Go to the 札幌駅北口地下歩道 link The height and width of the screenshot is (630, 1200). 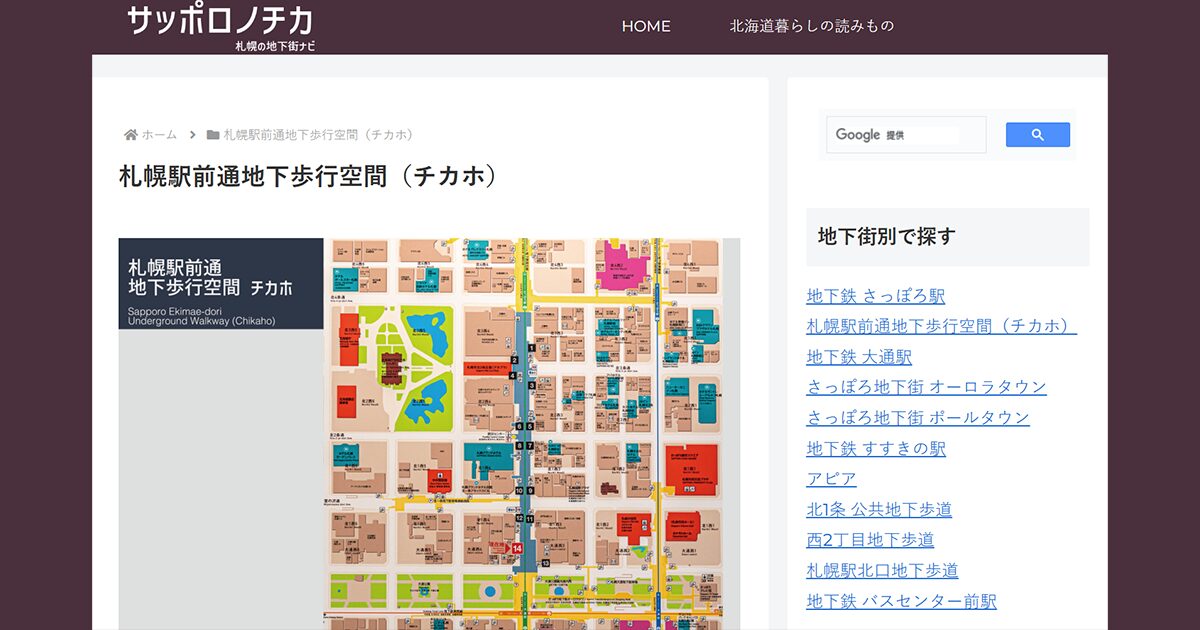point(882,570)
